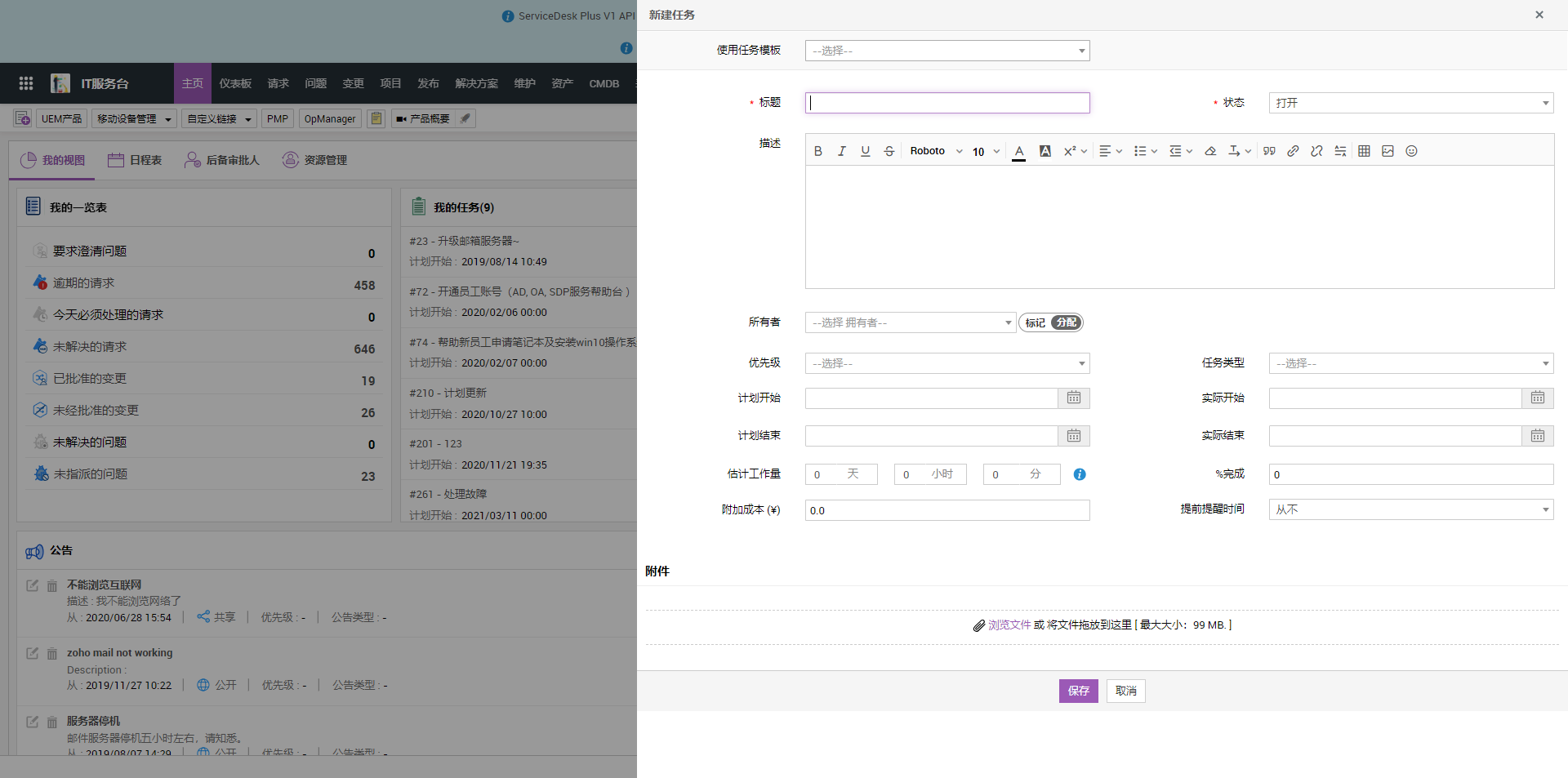
Task: Open the font text color picker
Action: click(x=1018, y=151)
